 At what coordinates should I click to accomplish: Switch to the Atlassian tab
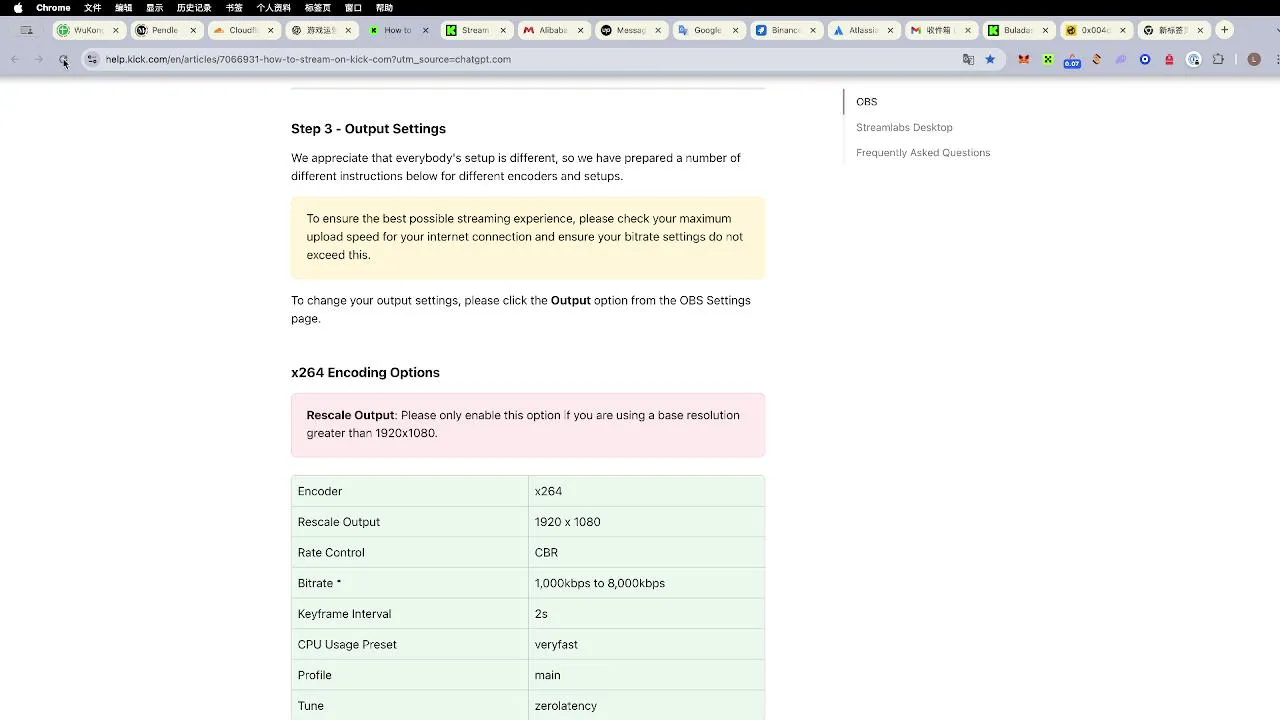[862, 30]
